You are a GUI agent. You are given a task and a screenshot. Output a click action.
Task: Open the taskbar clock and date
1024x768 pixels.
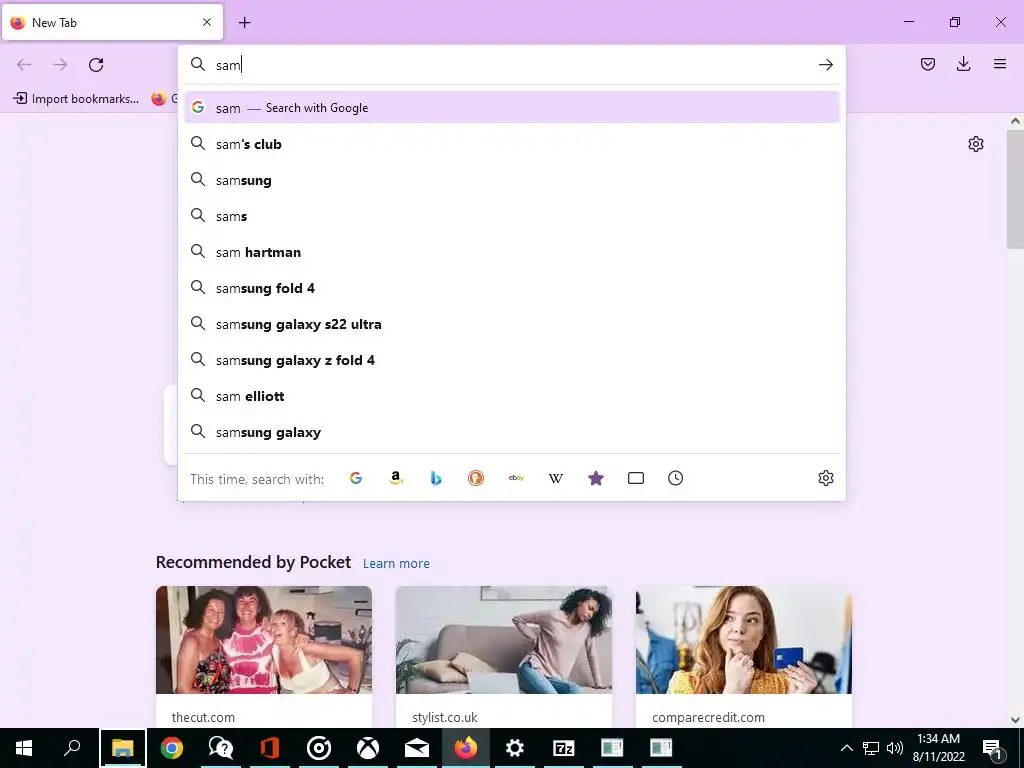[938, 748]
